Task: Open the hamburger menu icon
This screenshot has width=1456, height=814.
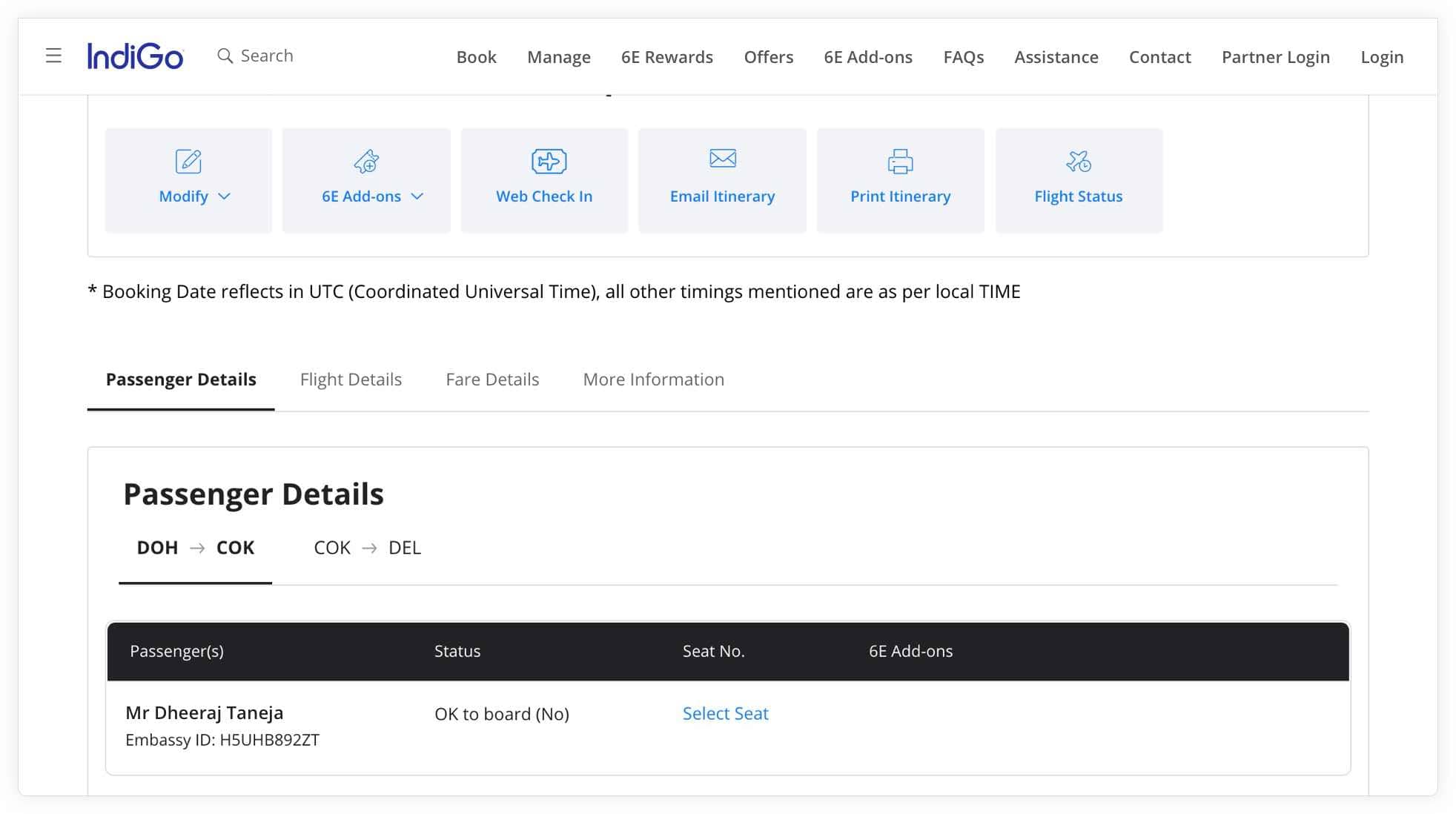Action: click(53, 56)
